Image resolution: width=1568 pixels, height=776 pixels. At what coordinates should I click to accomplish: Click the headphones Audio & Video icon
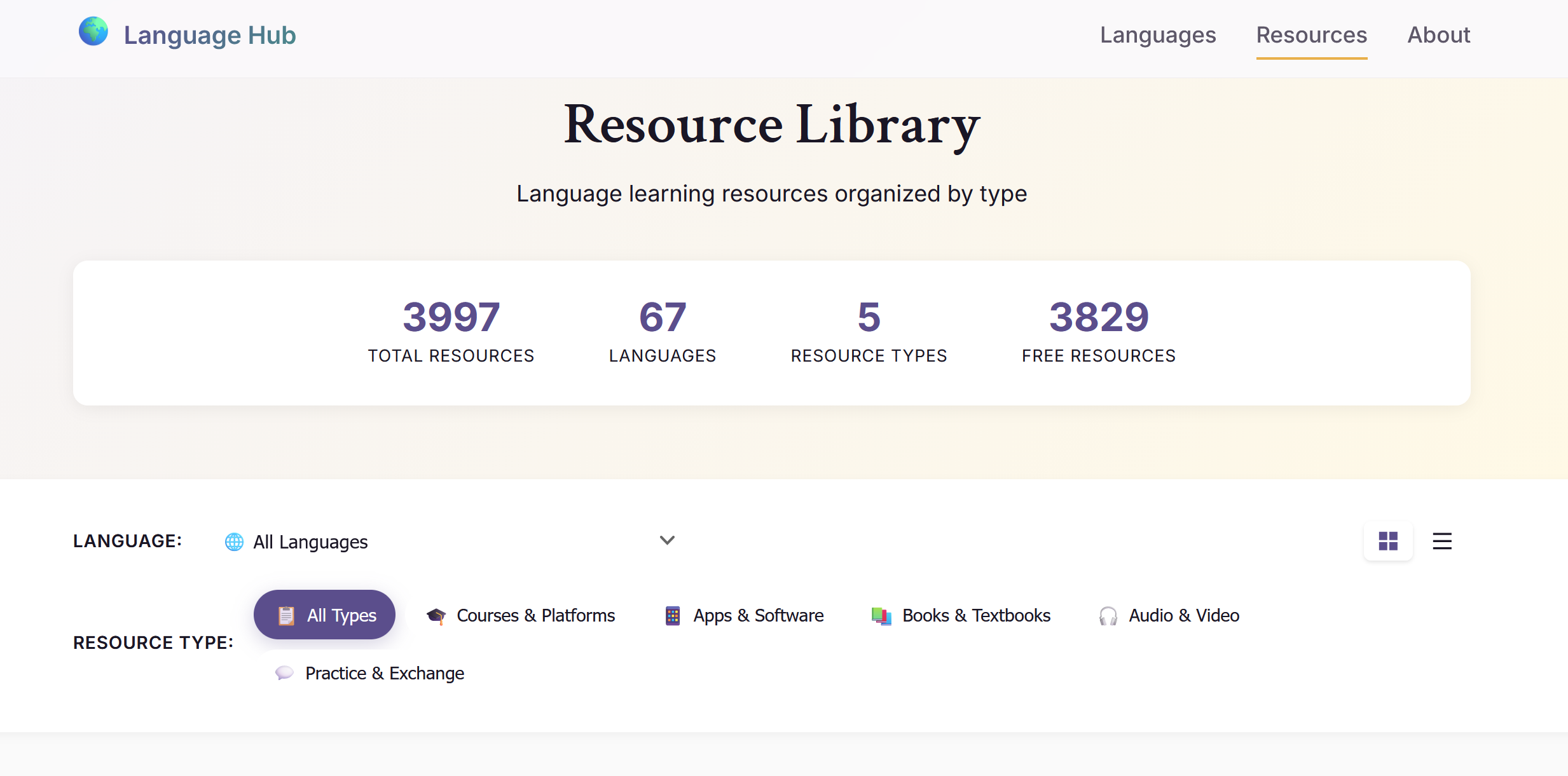tap(1108, 616)
